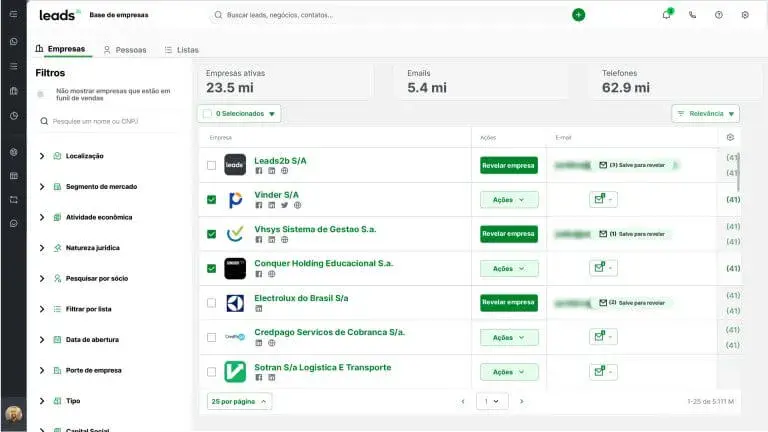Open Vinder S/A Twitter icon

click(x=285, y=205)
